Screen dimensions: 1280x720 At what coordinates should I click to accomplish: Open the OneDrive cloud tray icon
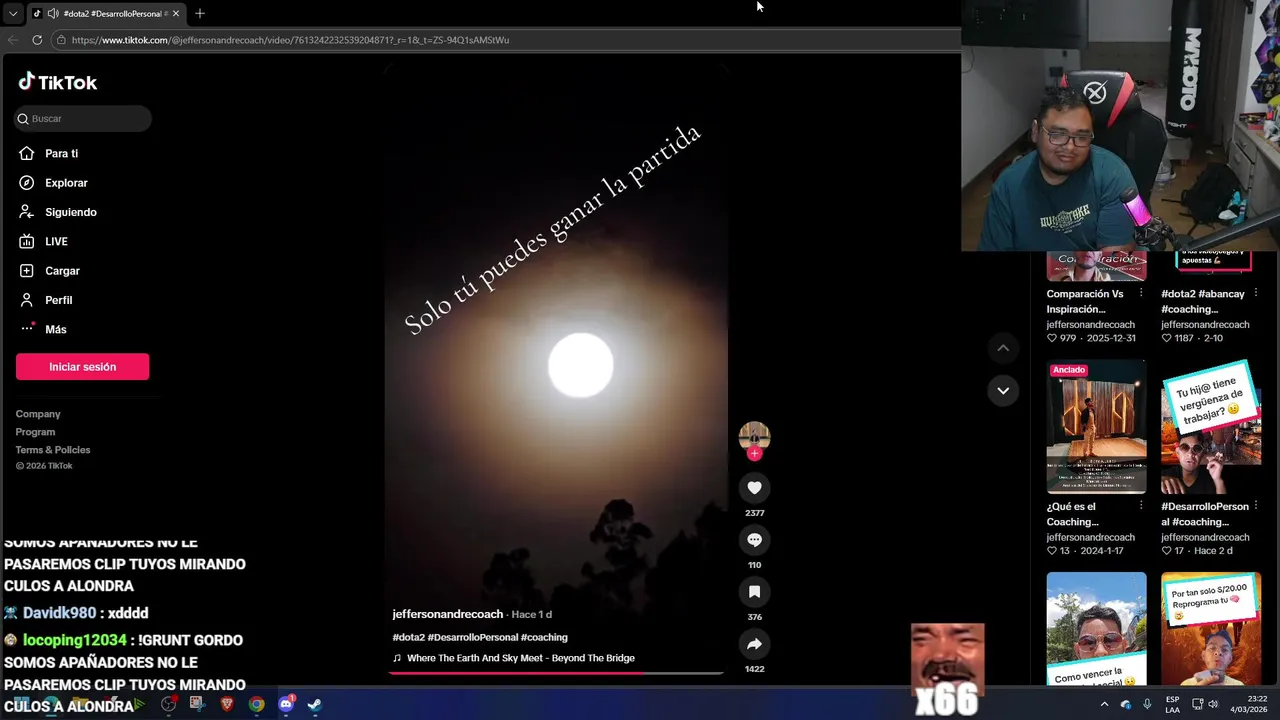coord(1126,704)
